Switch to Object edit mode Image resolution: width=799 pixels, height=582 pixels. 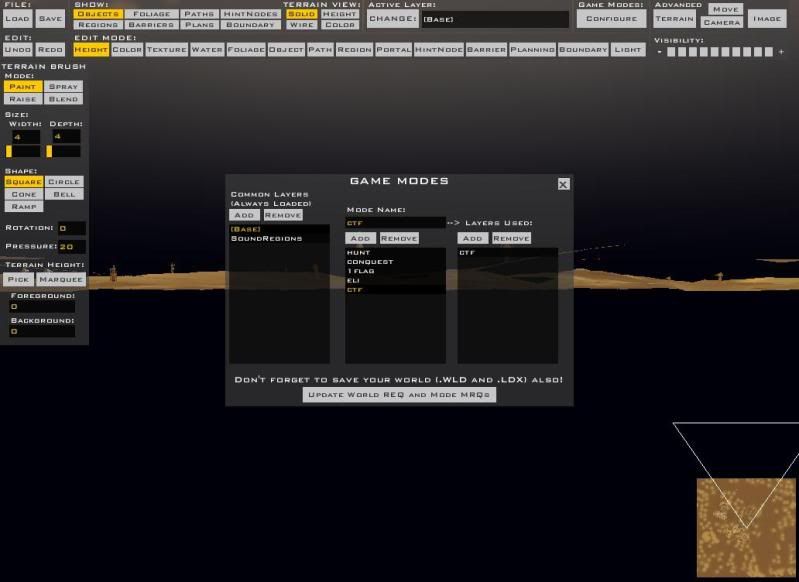click(x=286, y=49)
